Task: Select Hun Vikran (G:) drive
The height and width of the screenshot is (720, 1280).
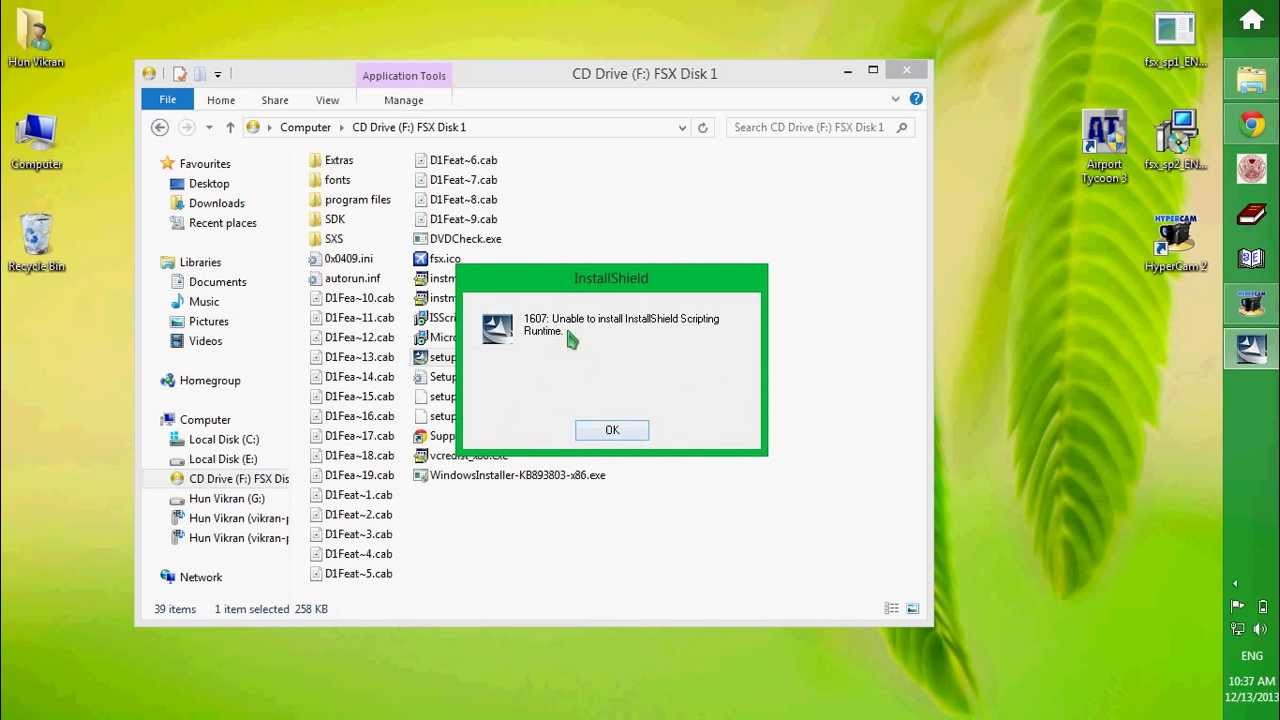Action: tap(226, 499)
